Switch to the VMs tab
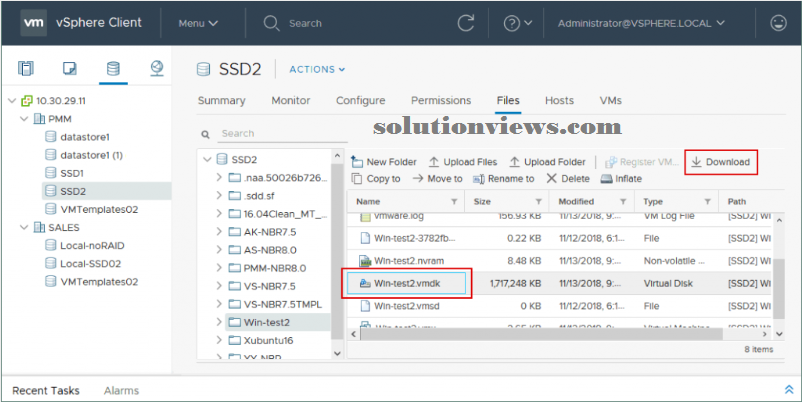802x402 pixels. (x=611, y=101)
